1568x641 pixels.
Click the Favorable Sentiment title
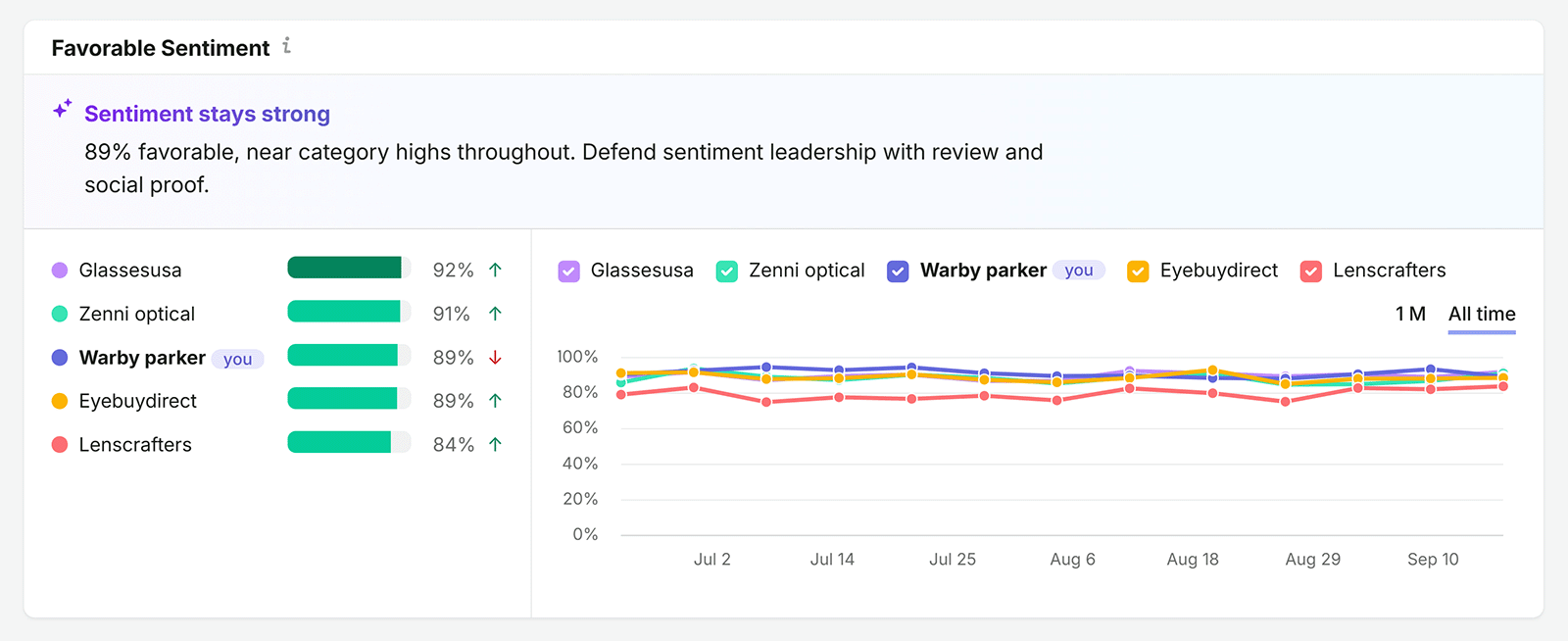tap(160, 48)
